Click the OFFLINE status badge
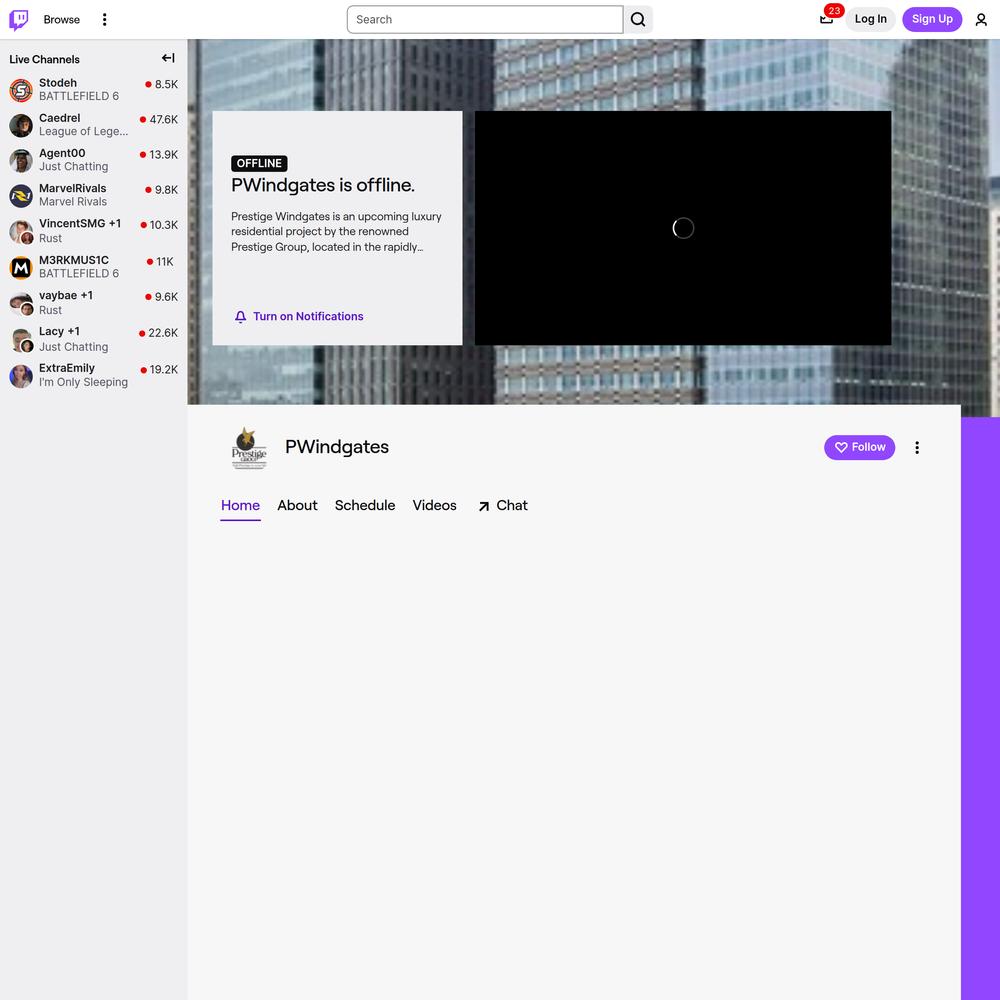Screen dimensions: 1000x1000 click(x=259, y=163)
